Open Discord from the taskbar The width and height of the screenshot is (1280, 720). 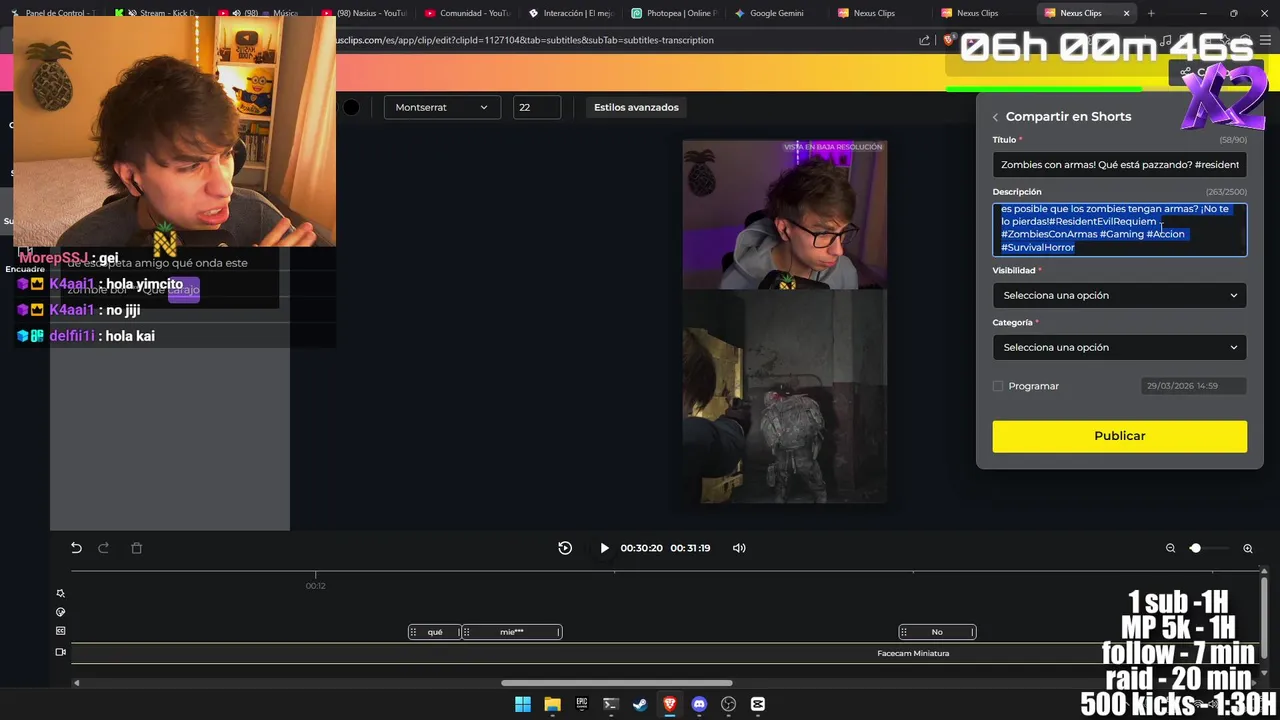tap(699, 704)
